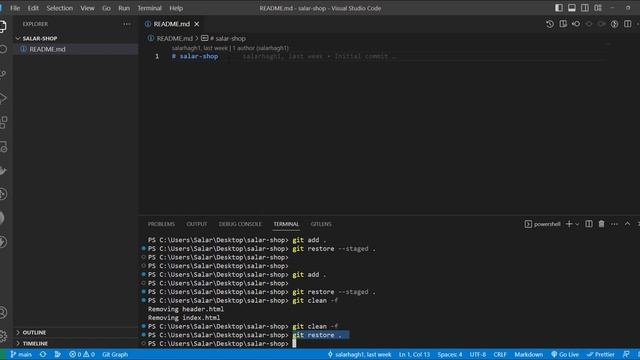This screenshot has width=640, height=360.
Task: Open the Search view in activity bar
Action: pos(3,49)
